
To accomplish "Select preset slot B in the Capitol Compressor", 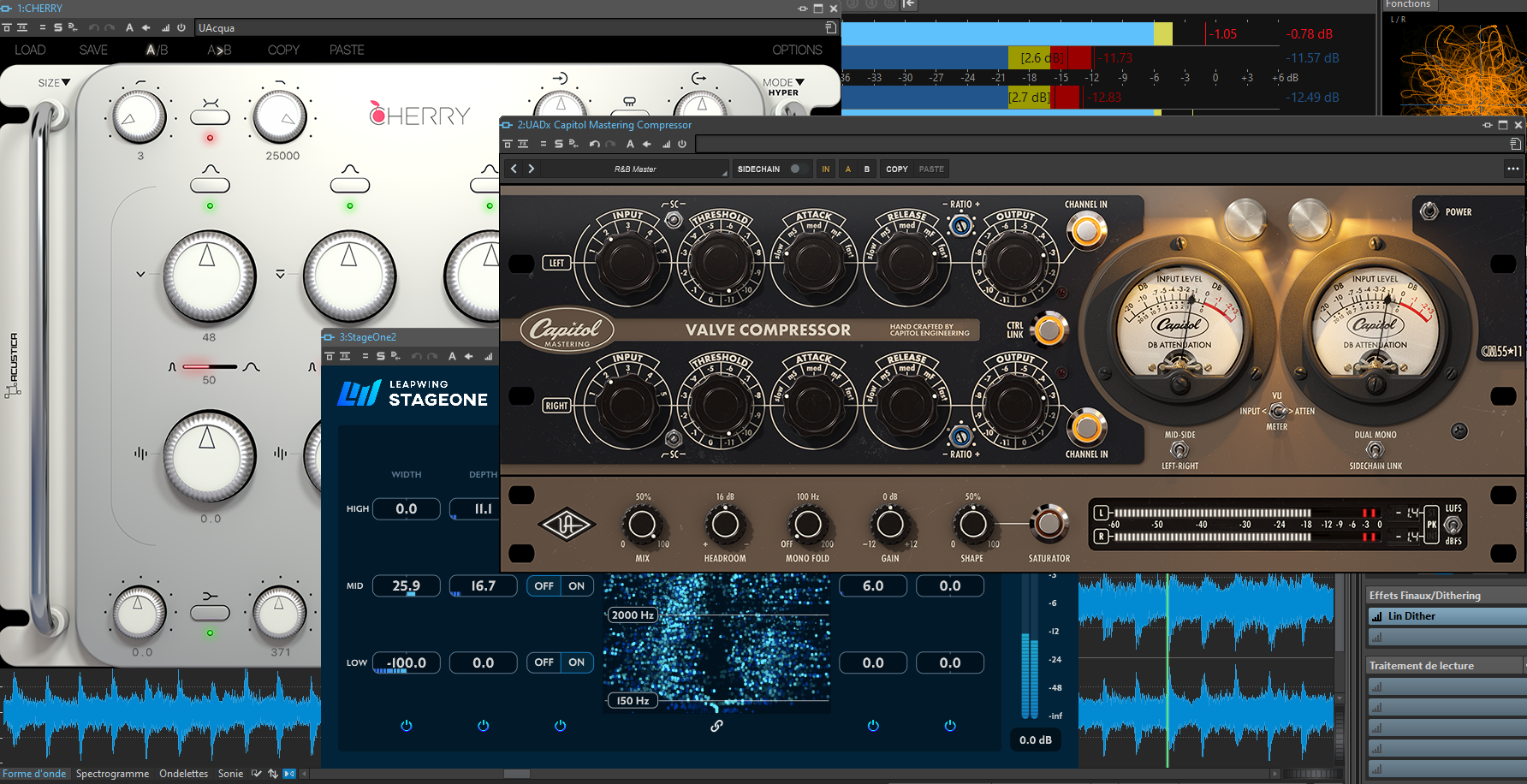I will pyautogui.click(x=866, y=169).
